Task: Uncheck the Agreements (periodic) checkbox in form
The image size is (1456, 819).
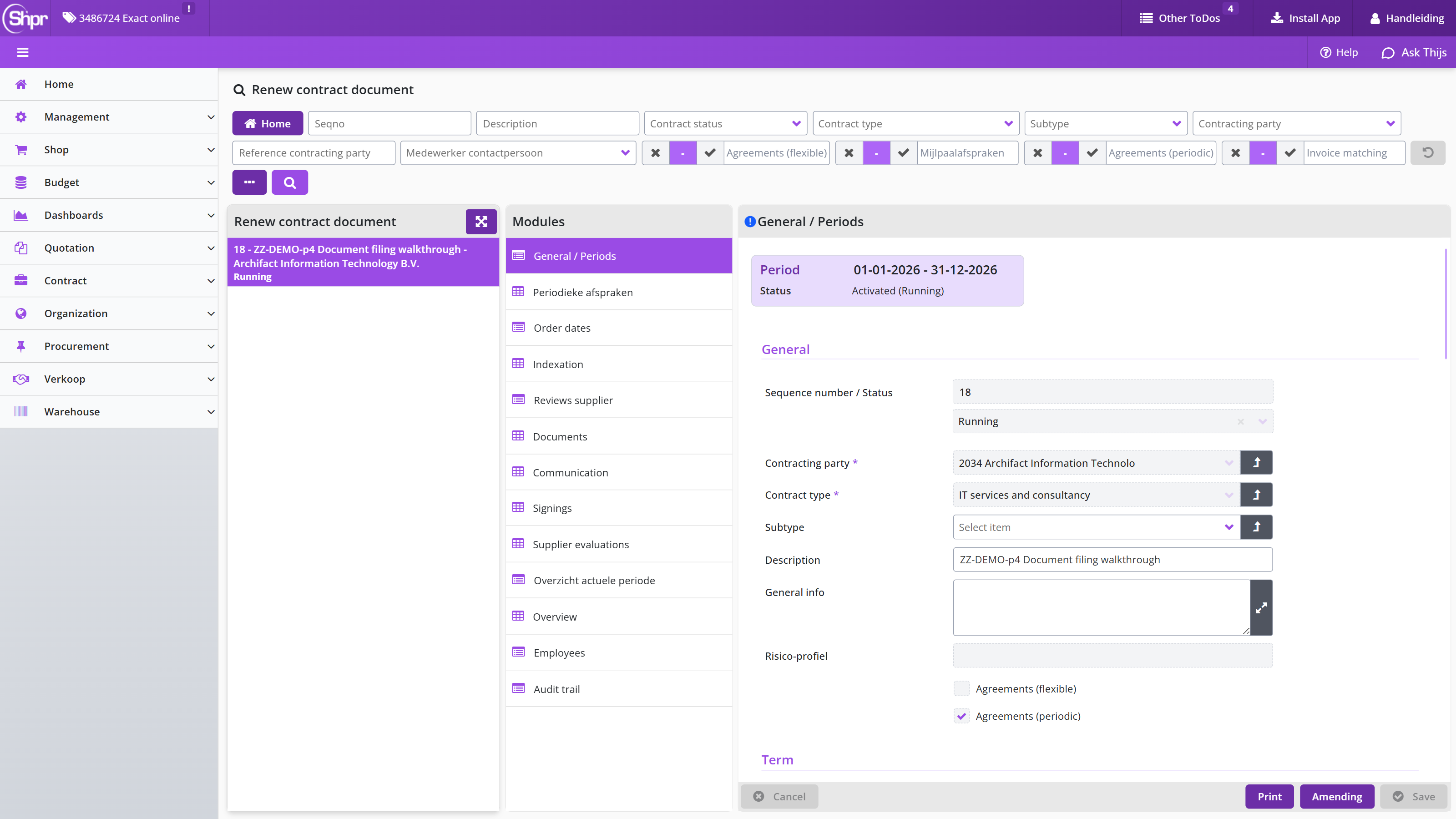Action: [x=961, y=716]
